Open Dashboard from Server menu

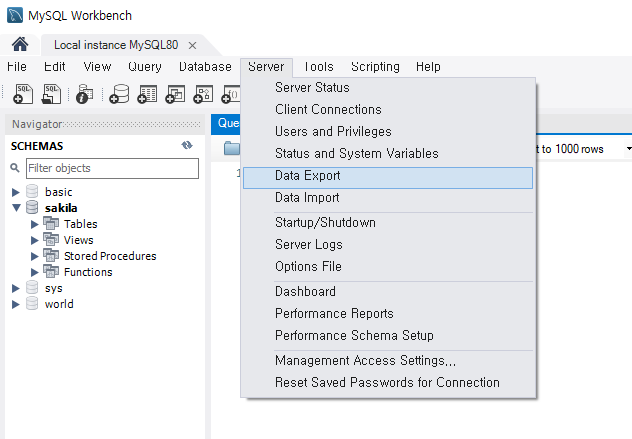[x=388, y=292]
